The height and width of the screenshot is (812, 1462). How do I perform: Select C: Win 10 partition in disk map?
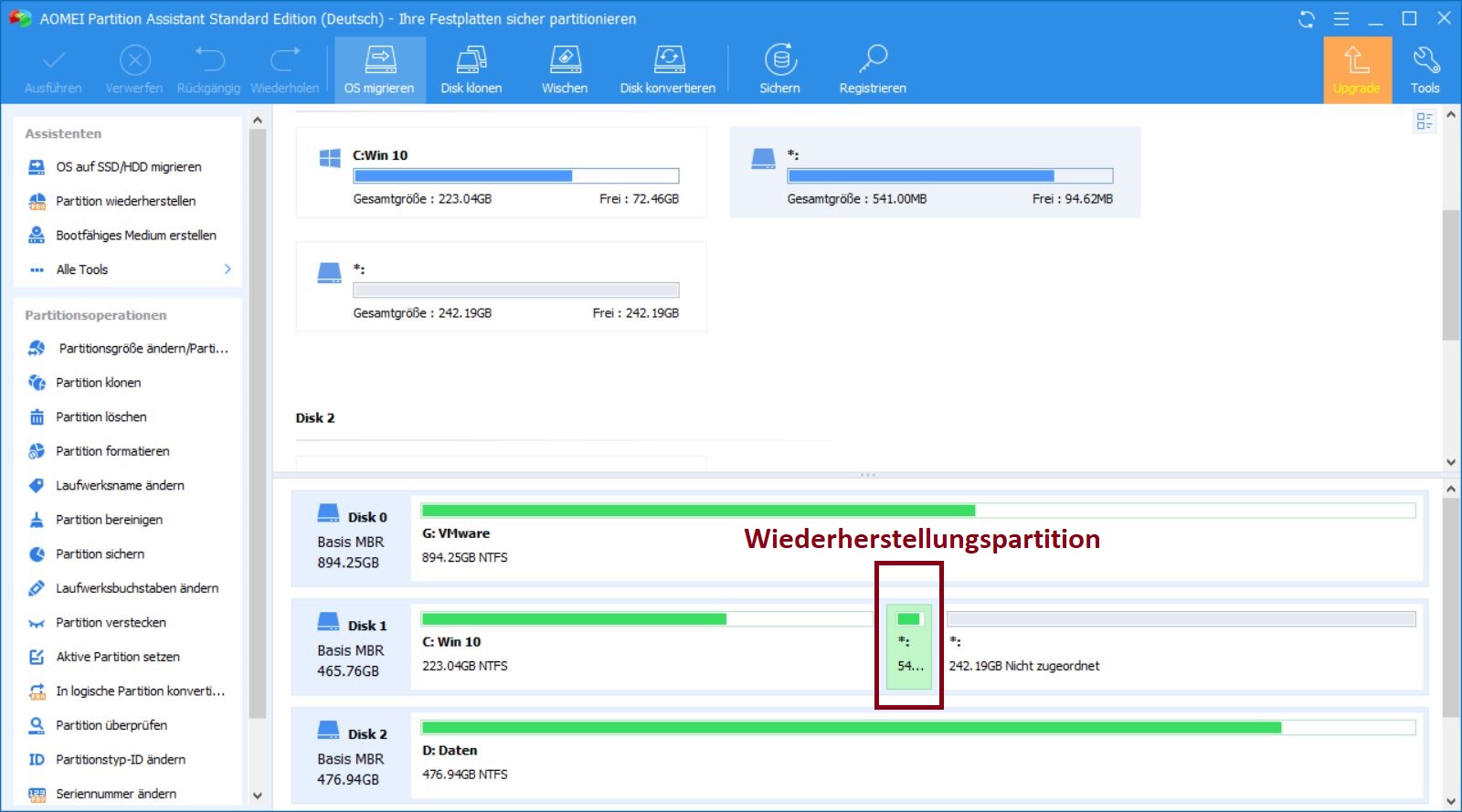pos(647,647)
